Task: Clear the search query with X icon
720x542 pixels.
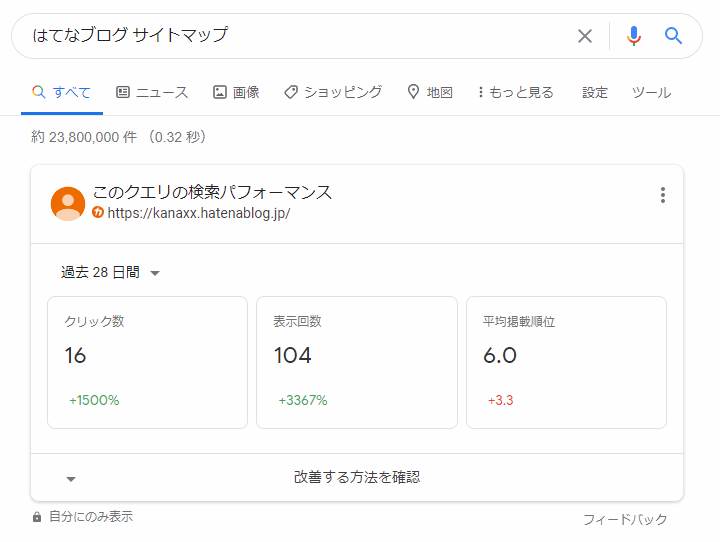Action: click(585, 36)
